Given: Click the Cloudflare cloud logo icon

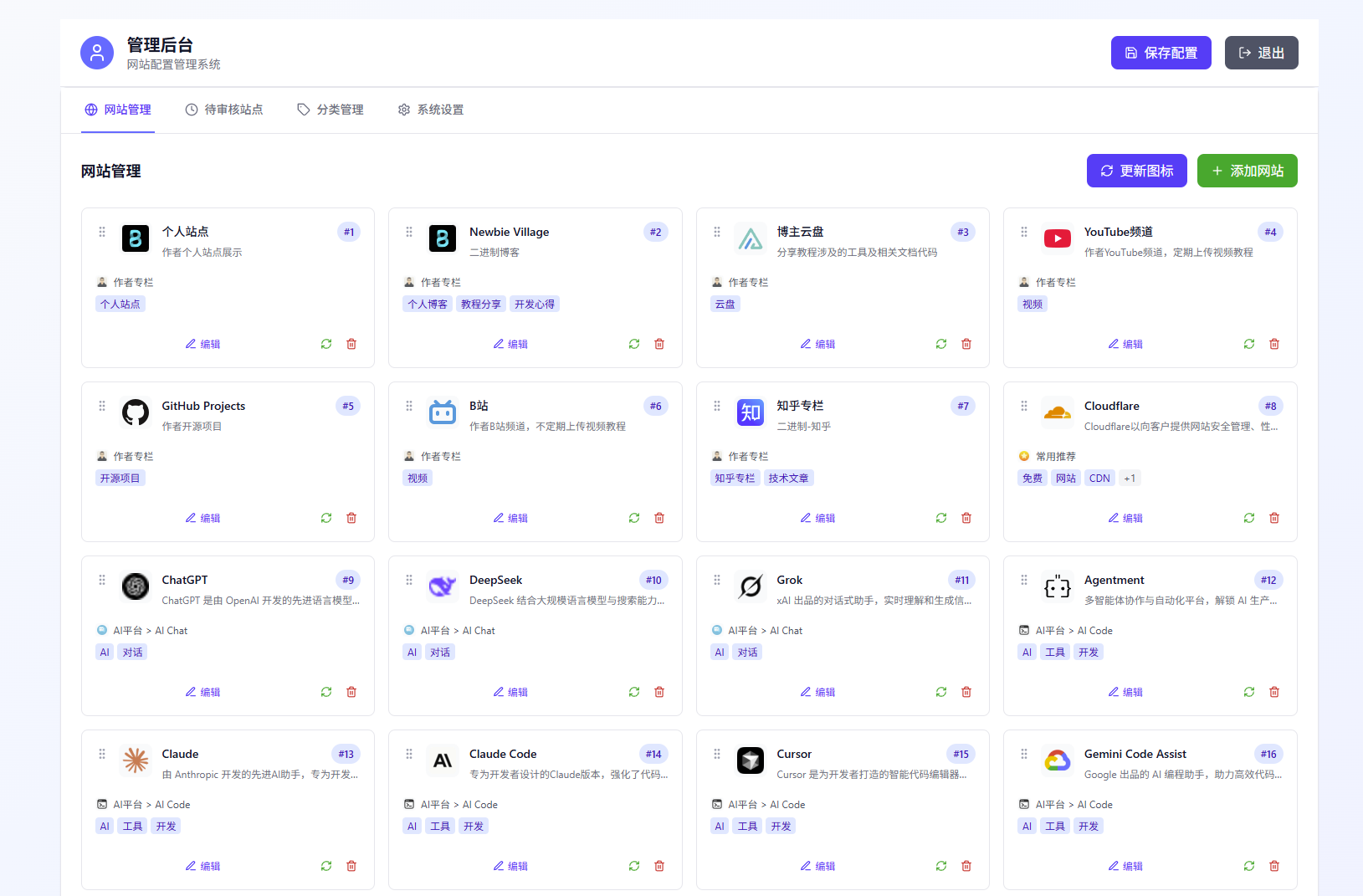Looking at the screenshot, I should point(1057,412).
